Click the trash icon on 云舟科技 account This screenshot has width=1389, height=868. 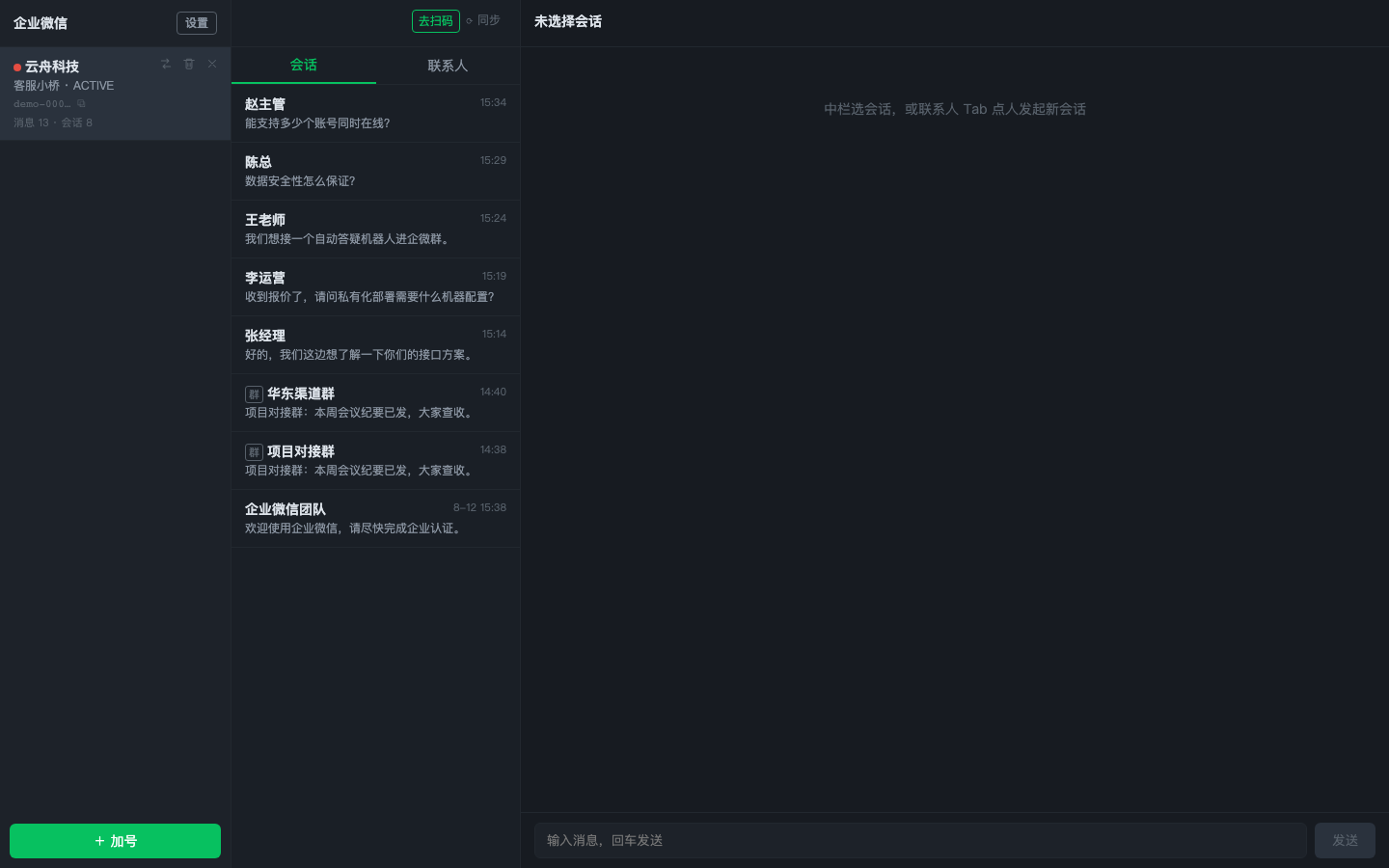(189, 64)
